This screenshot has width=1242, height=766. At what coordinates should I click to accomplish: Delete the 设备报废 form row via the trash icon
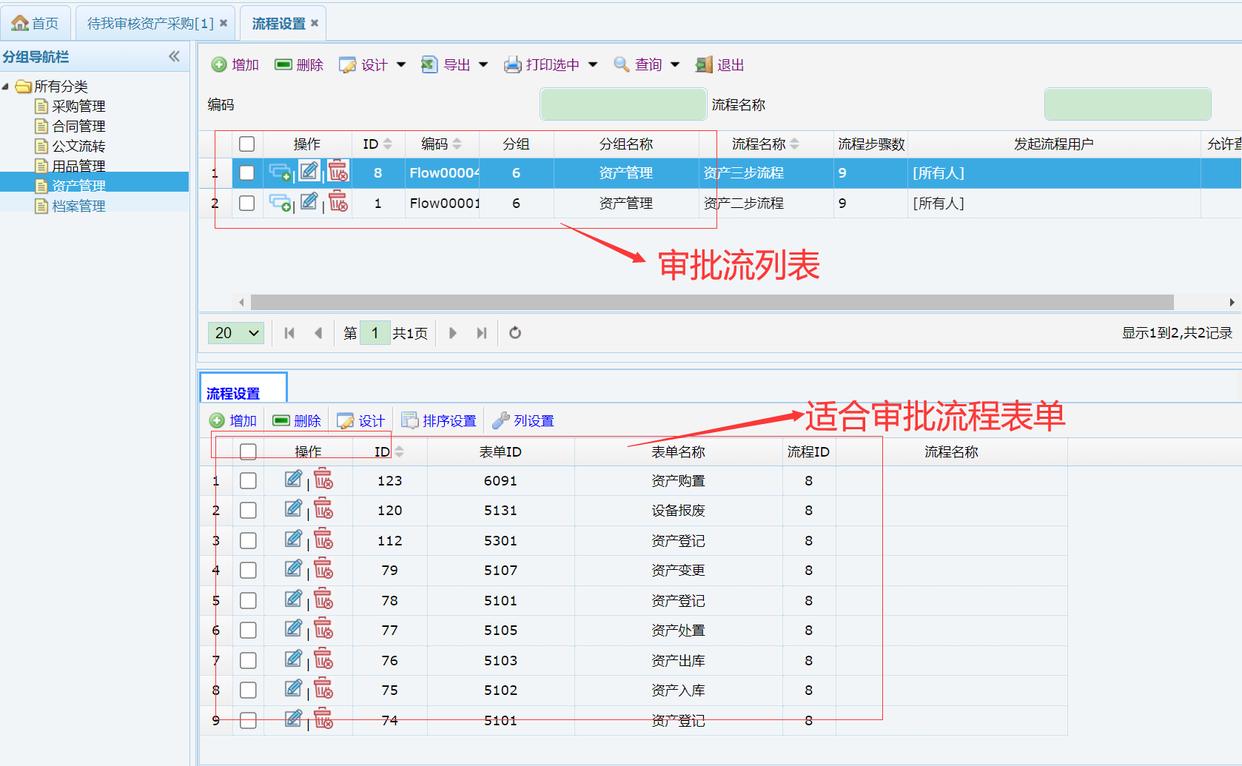point(323,509)
